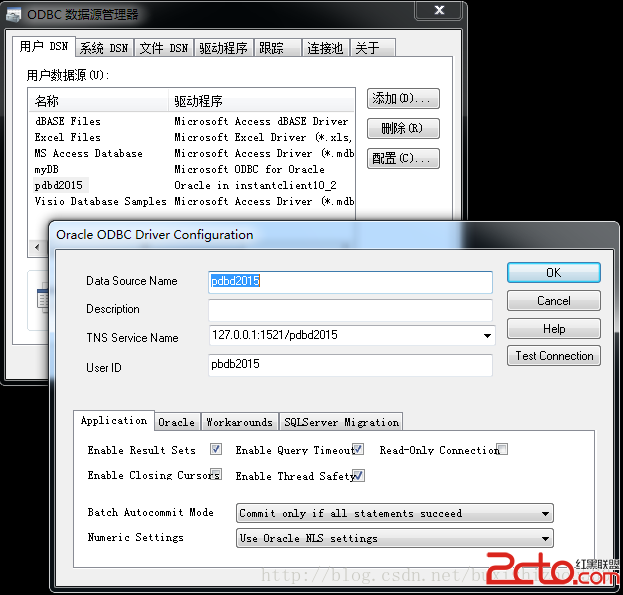Viewport: 623px width, 595px height.
Task: Click the 配置(C)... button
Action: click(x=403, y=158)
